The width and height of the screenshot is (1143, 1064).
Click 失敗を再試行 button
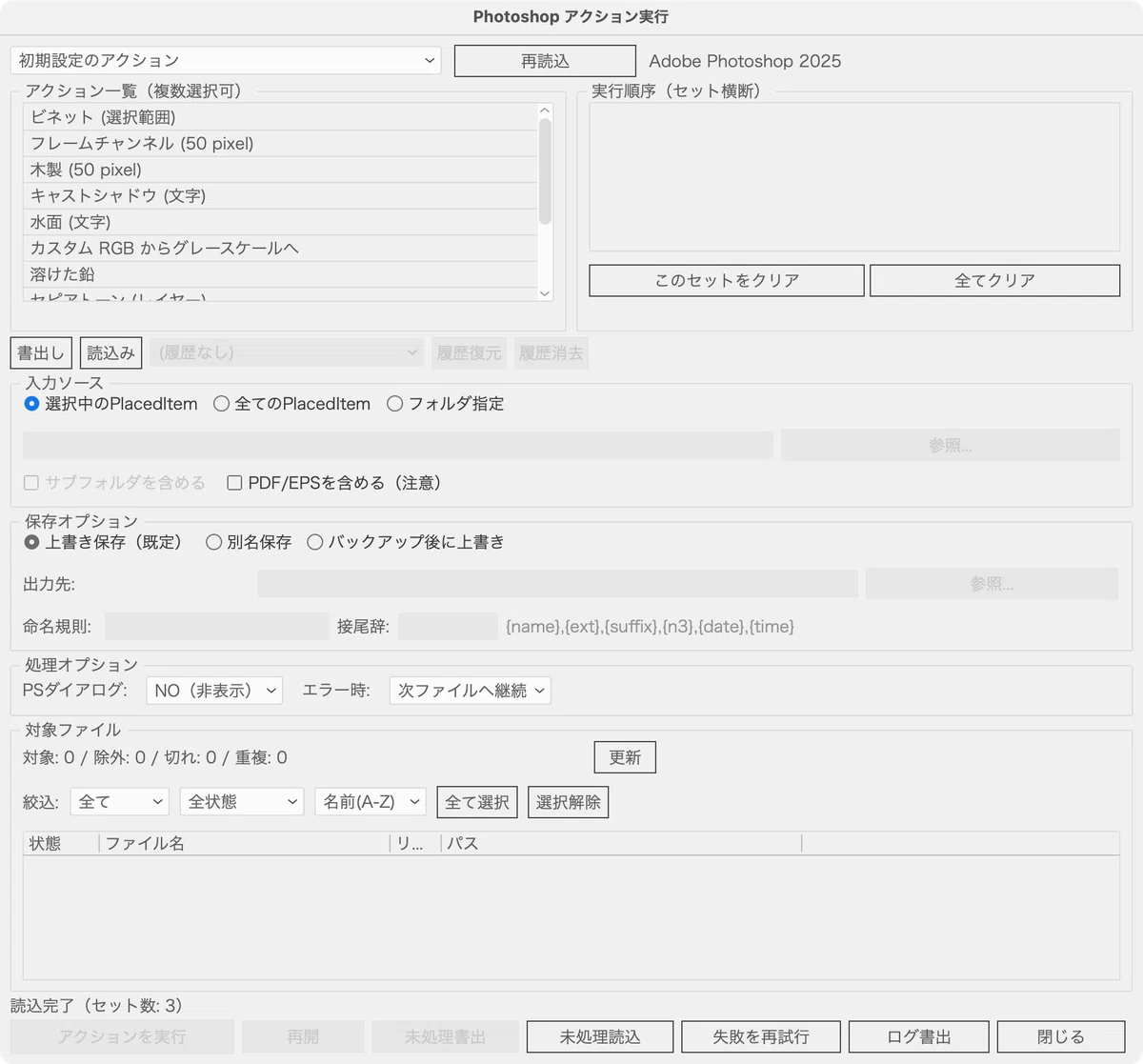coord(761,1036)
